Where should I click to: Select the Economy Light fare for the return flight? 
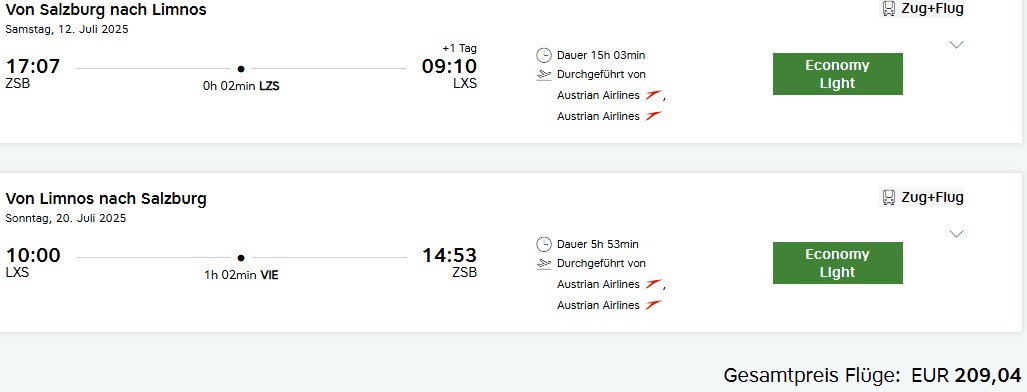838,263
